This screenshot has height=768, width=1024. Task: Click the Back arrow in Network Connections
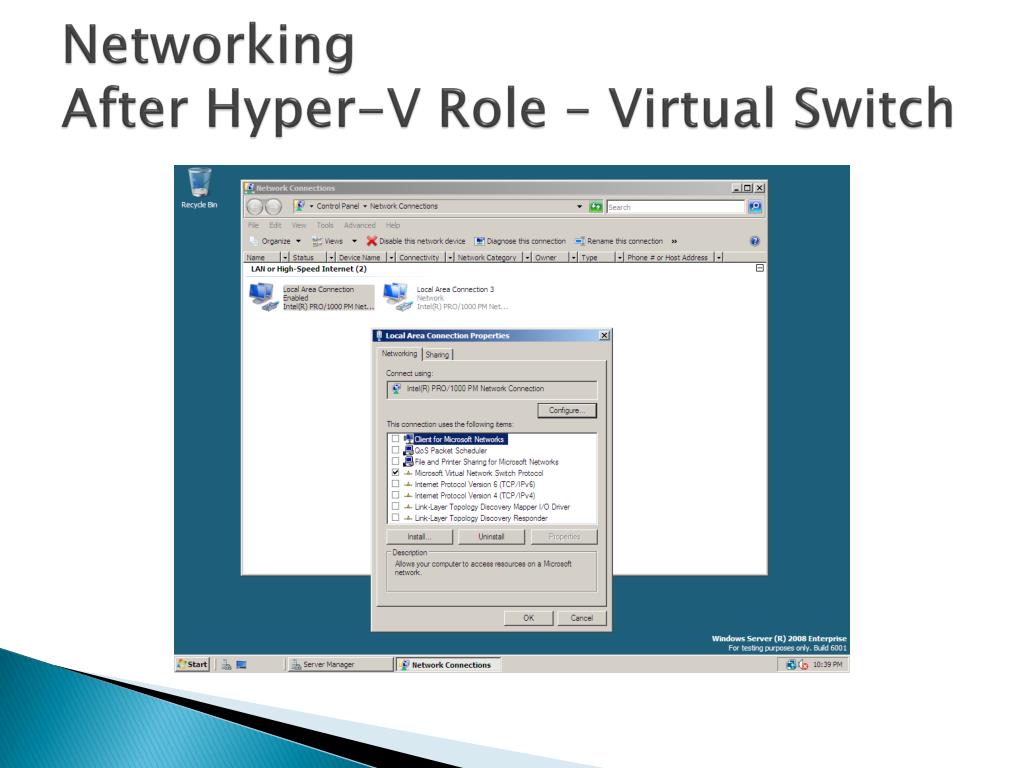pyautogui.click(x=255, y=207)
